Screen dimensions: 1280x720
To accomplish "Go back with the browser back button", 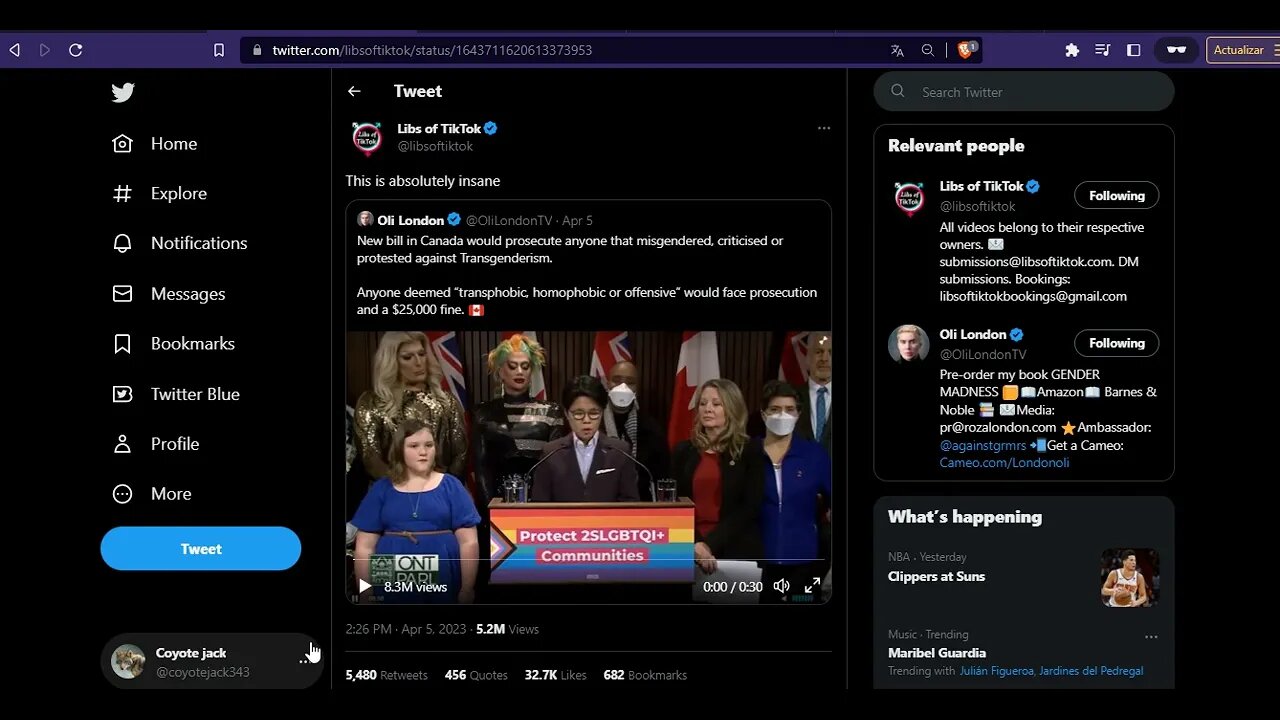I will point(15,50).
